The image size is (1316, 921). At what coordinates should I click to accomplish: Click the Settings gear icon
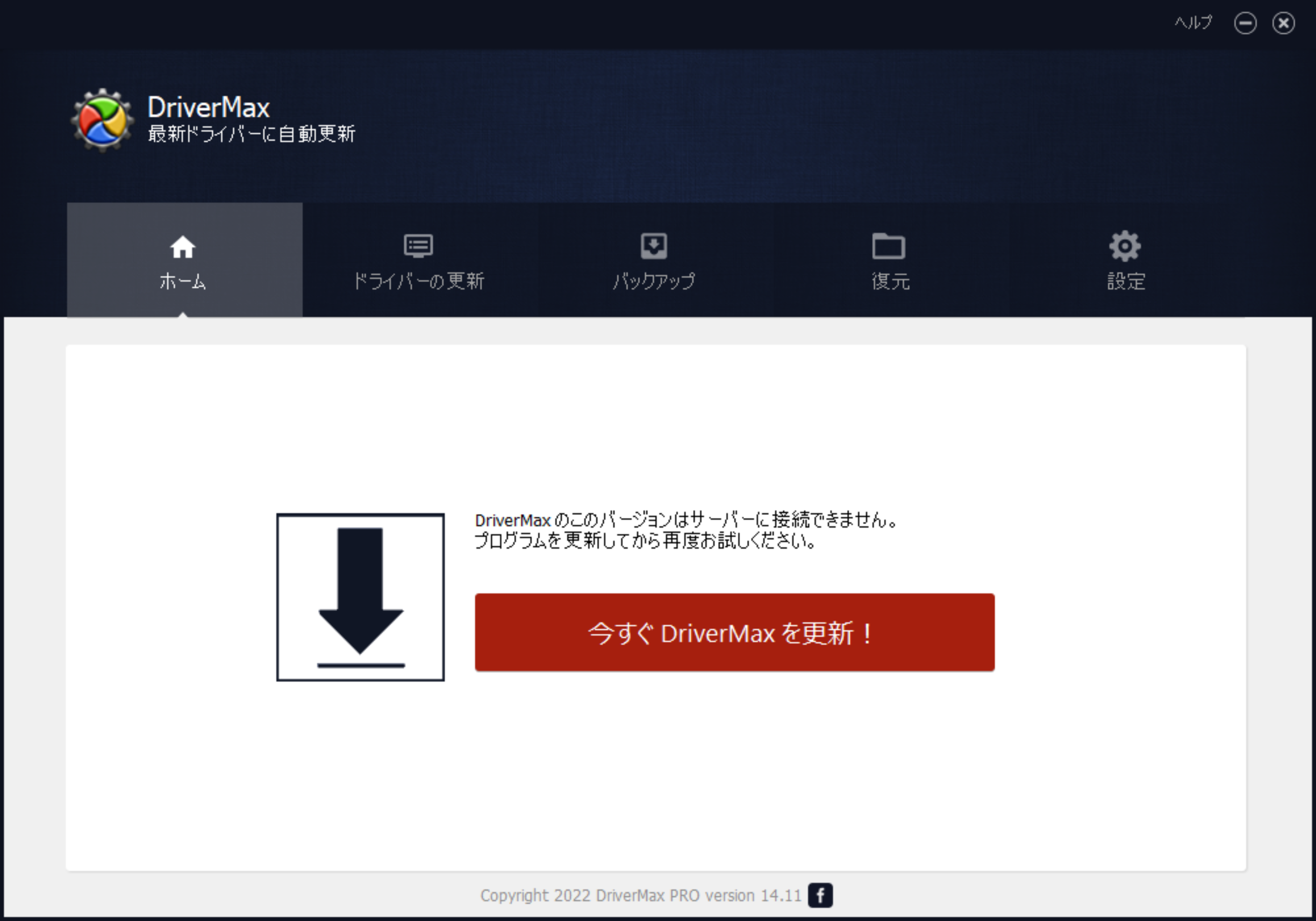1124,246
